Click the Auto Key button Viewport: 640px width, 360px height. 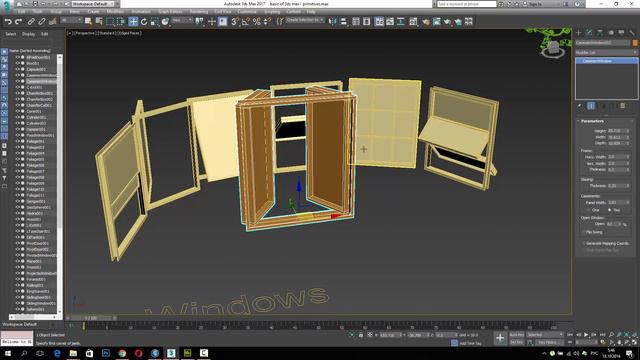pyautogui.click(x=516, y=335)
